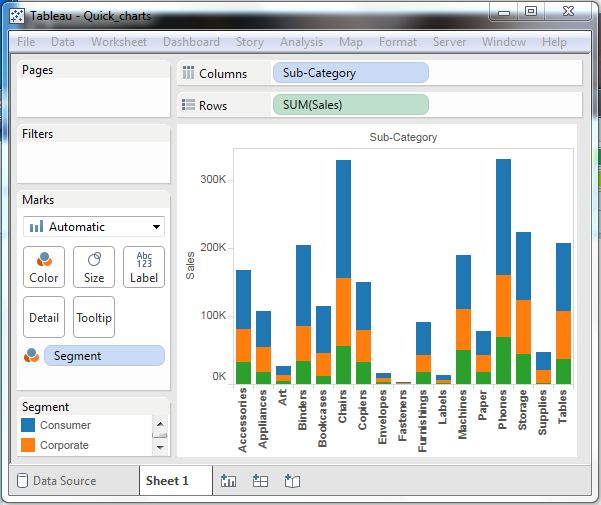Open the Worksheet menu

click(119, 42)
